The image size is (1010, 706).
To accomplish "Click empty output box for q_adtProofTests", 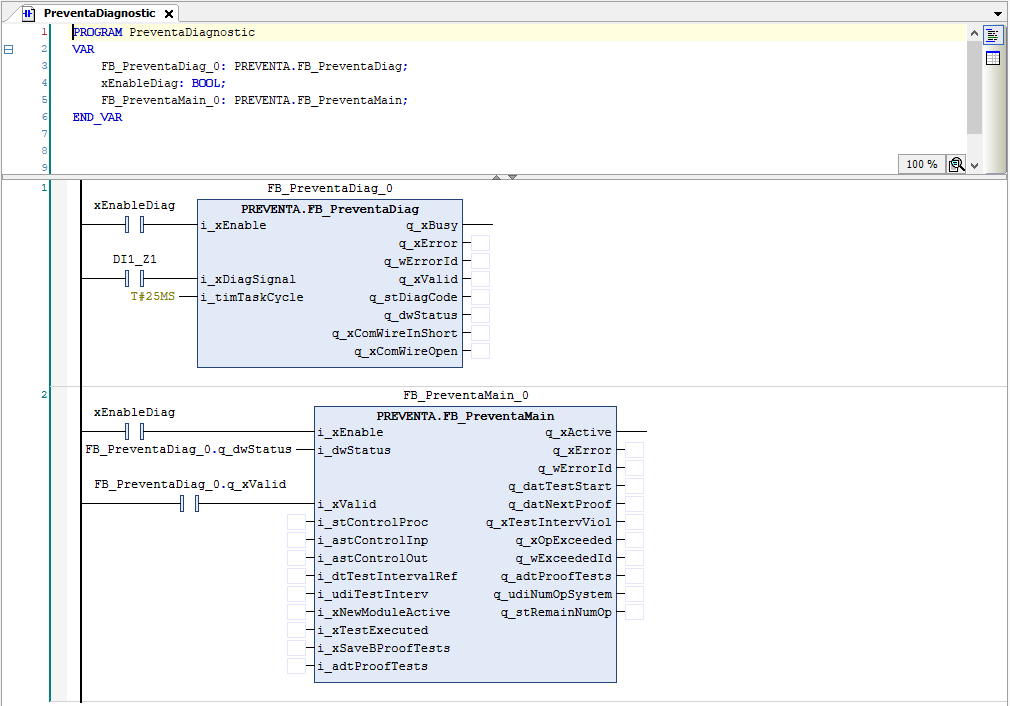I will click(634, 576).
